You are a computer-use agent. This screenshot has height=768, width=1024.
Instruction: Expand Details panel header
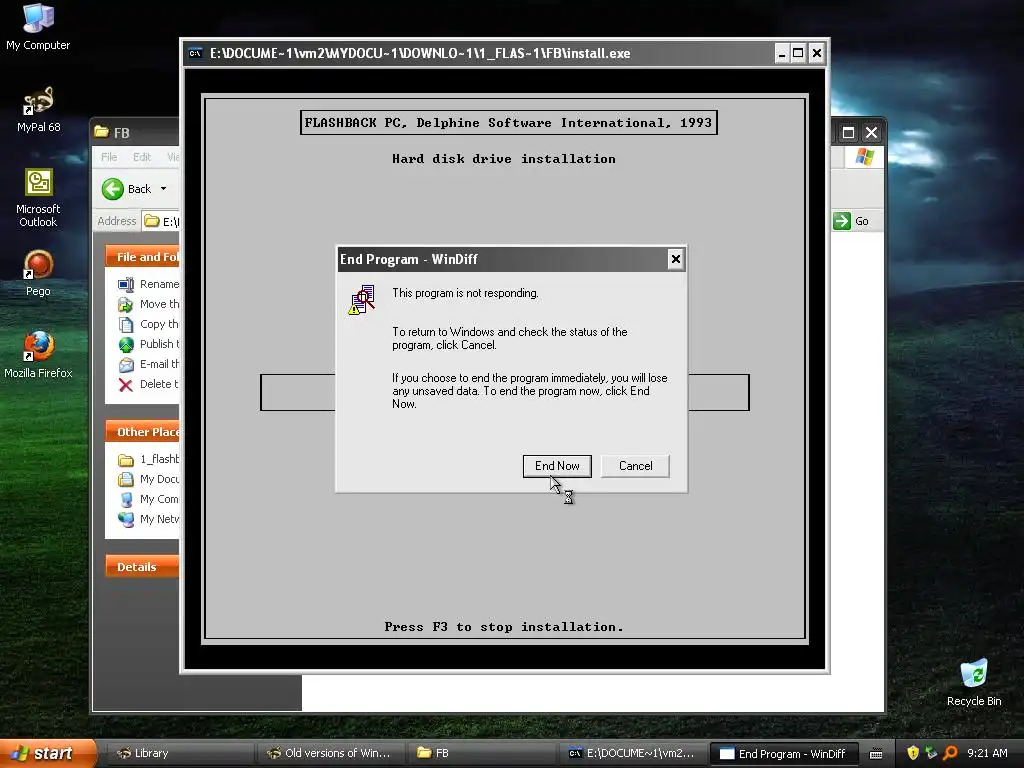[x=142, y=567]
